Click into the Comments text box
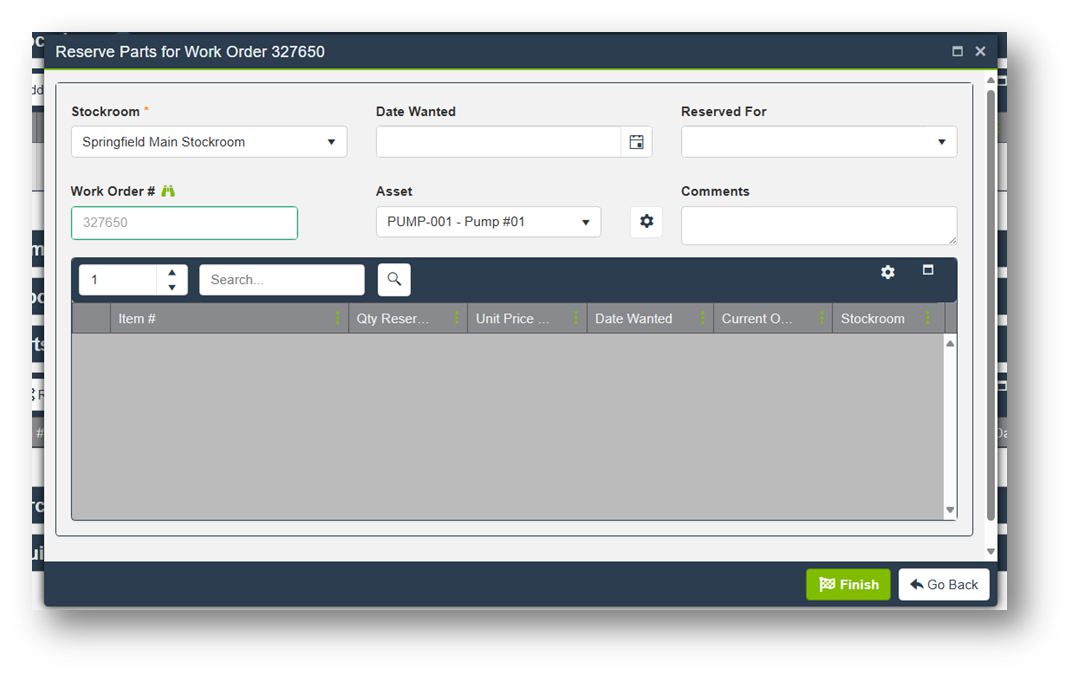This screenshot has height=675, width=1072. (818, 225)
